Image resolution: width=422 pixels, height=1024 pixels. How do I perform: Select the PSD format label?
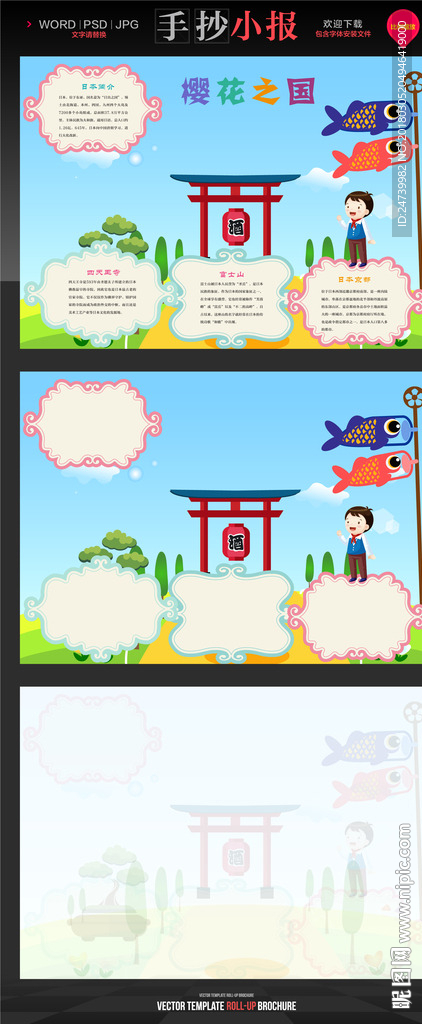click(95, 24)
